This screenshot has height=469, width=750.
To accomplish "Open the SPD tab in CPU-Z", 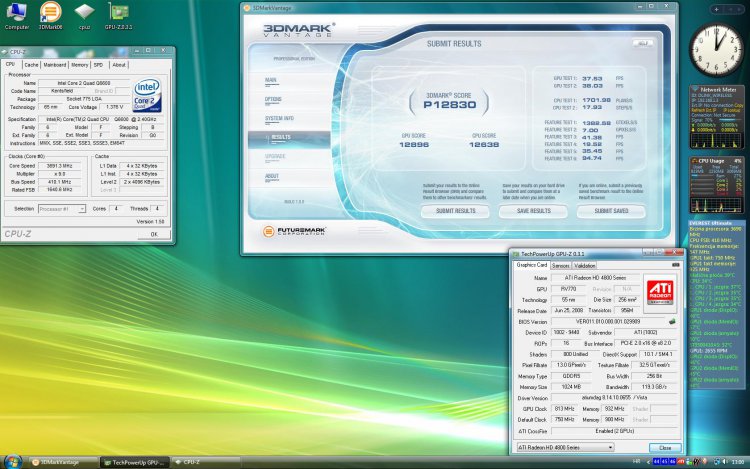I will point(98,65).
